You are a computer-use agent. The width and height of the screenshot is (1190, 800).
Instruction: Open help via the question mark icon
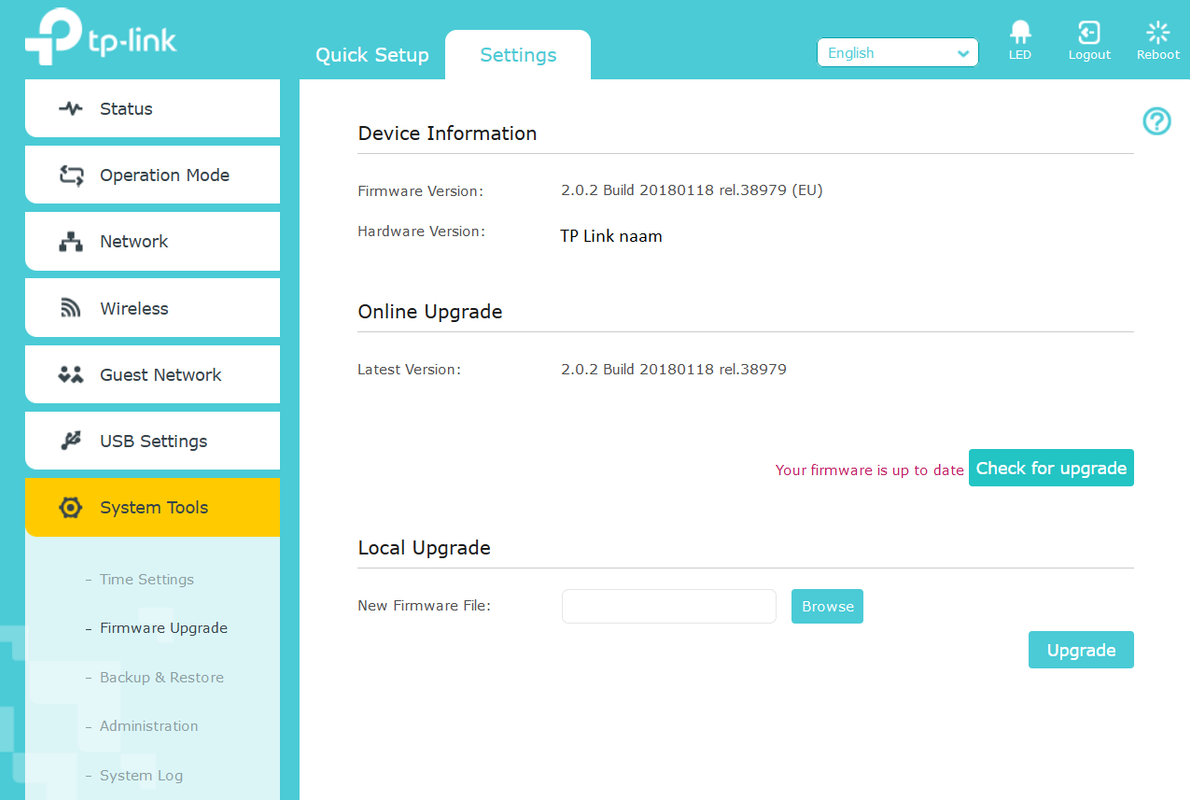(1157, 121)
